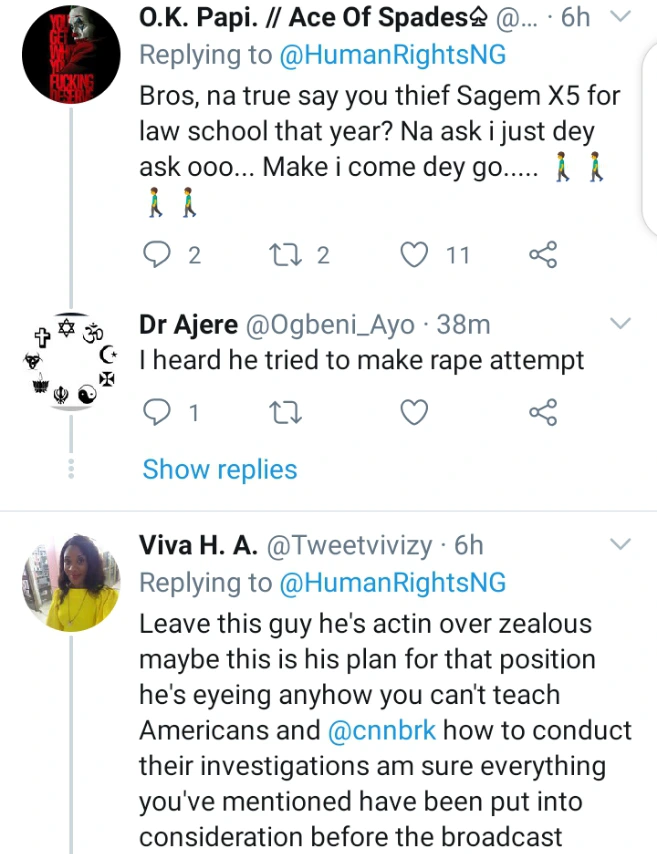Open Dr Ajere's profile name
657x854 pixels.
189,325
